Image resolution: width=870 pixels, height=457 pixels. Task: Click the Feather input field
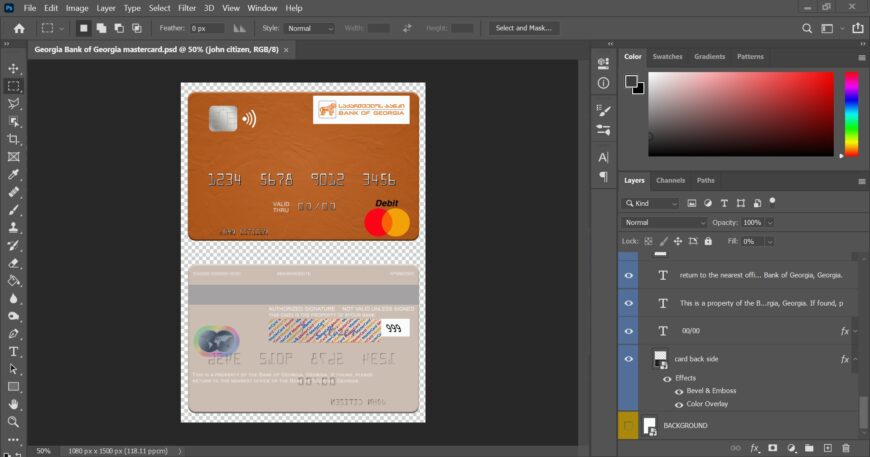pyautogui.click(x=206, y=28)
